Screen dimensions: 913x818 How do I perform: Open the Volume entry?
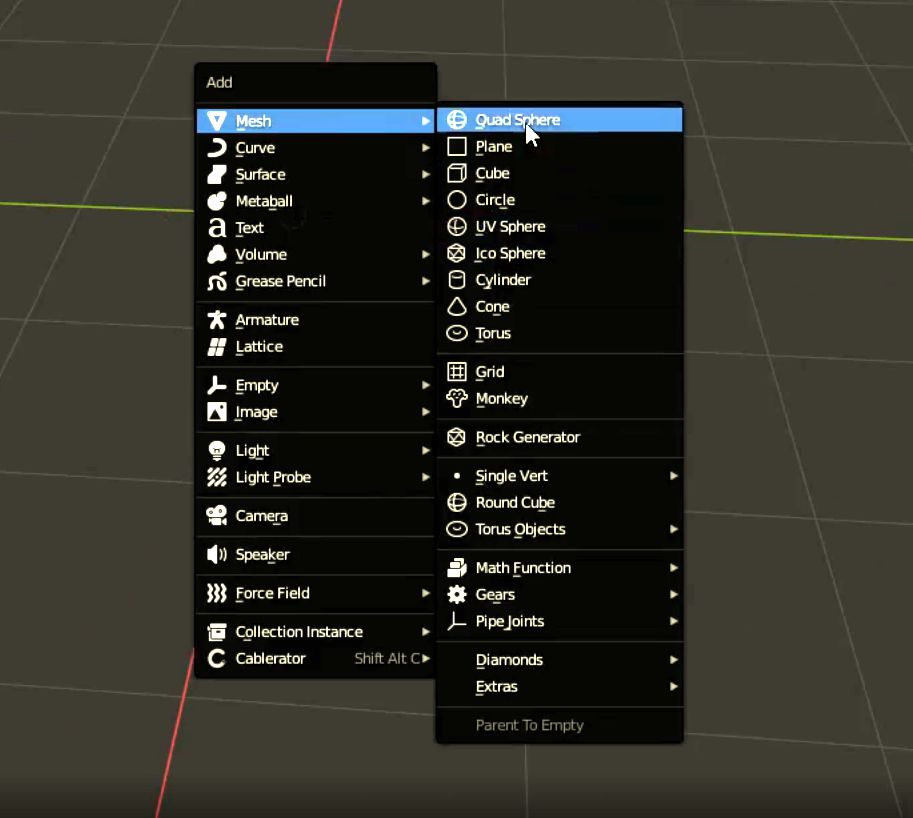coord(316,254)
